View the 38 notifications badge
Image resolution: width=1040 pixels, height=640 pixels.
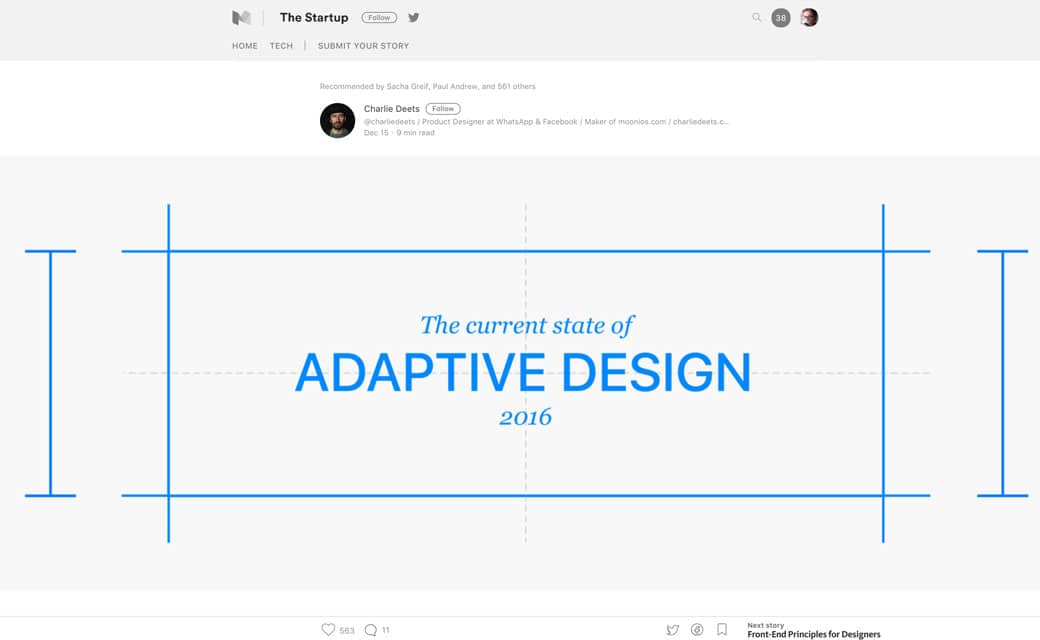(781, 18)
